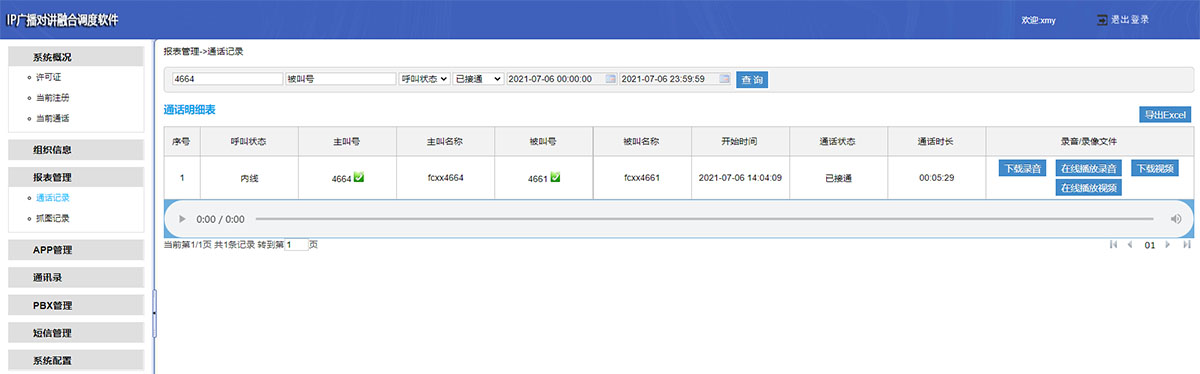Focus the 被叫号 callee number field

pos(340,79)
